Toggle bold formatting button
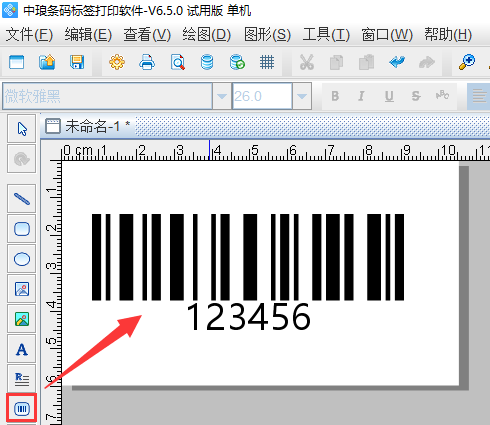 pyautogui.click(x=335, y=96)
